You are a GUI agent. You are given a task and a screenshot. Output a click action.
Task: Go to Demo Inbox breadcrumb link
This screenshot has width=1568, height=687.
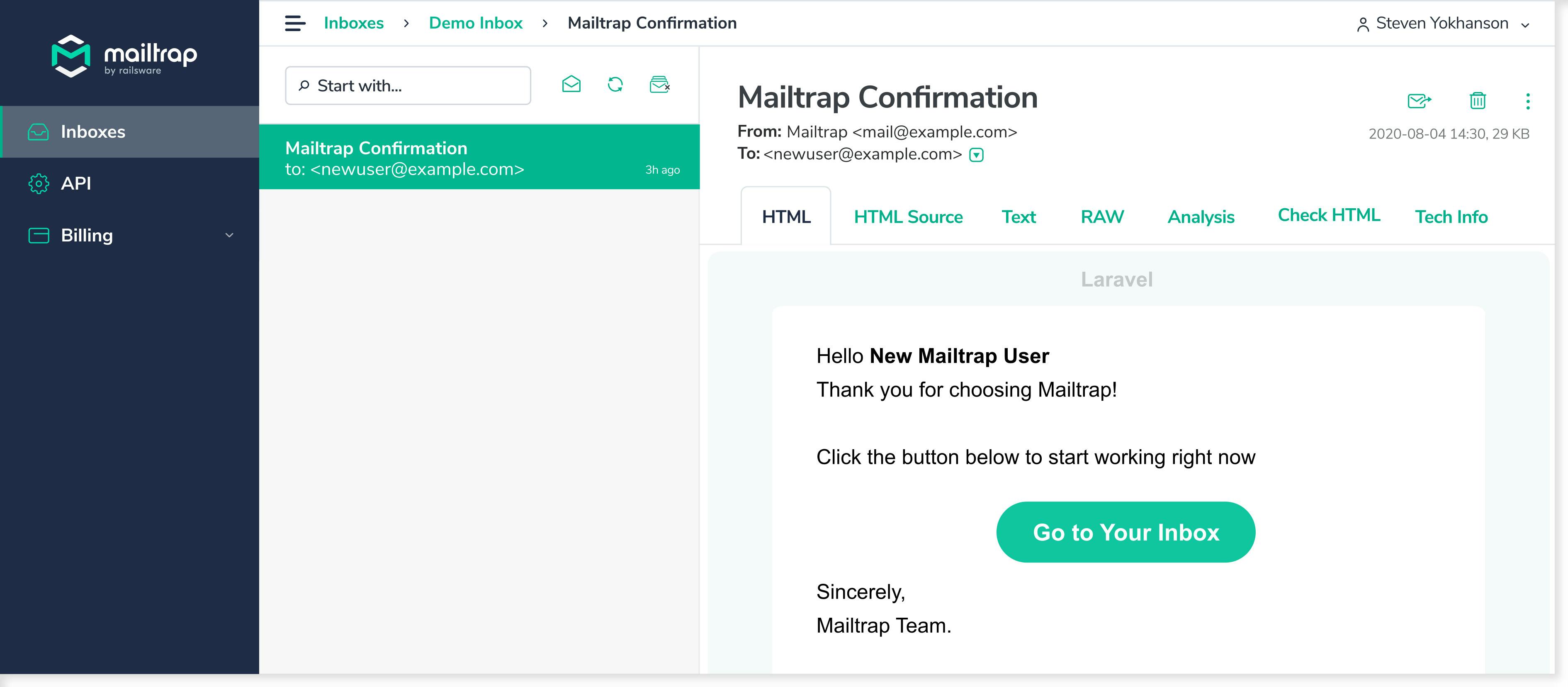(x=475, y=23)
